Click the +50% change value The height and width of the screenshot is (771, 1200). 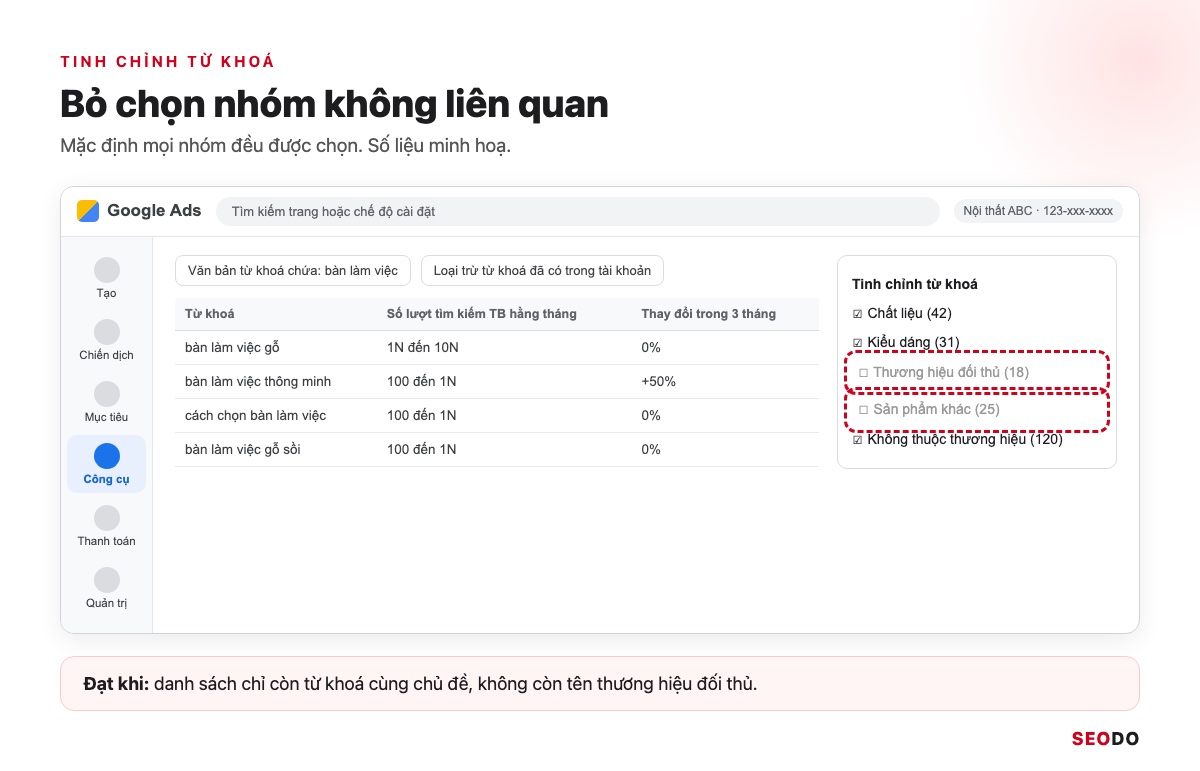659,382
